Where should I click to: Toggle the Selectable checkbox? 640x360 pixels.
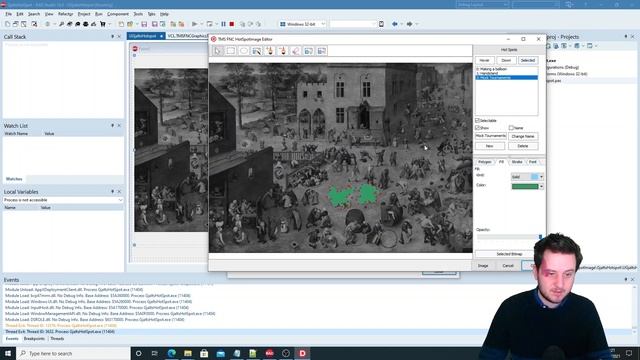(477, 120)
